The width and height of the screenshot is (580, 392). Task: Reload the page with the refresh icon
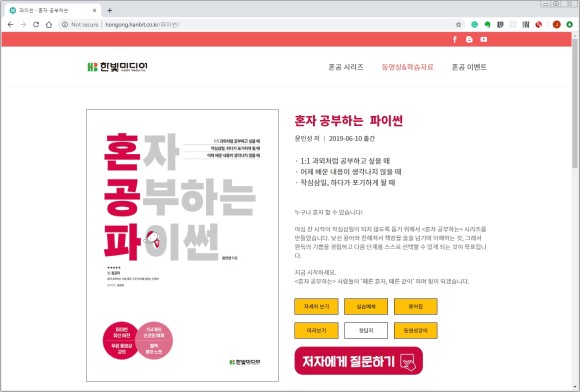pos(36,24)
